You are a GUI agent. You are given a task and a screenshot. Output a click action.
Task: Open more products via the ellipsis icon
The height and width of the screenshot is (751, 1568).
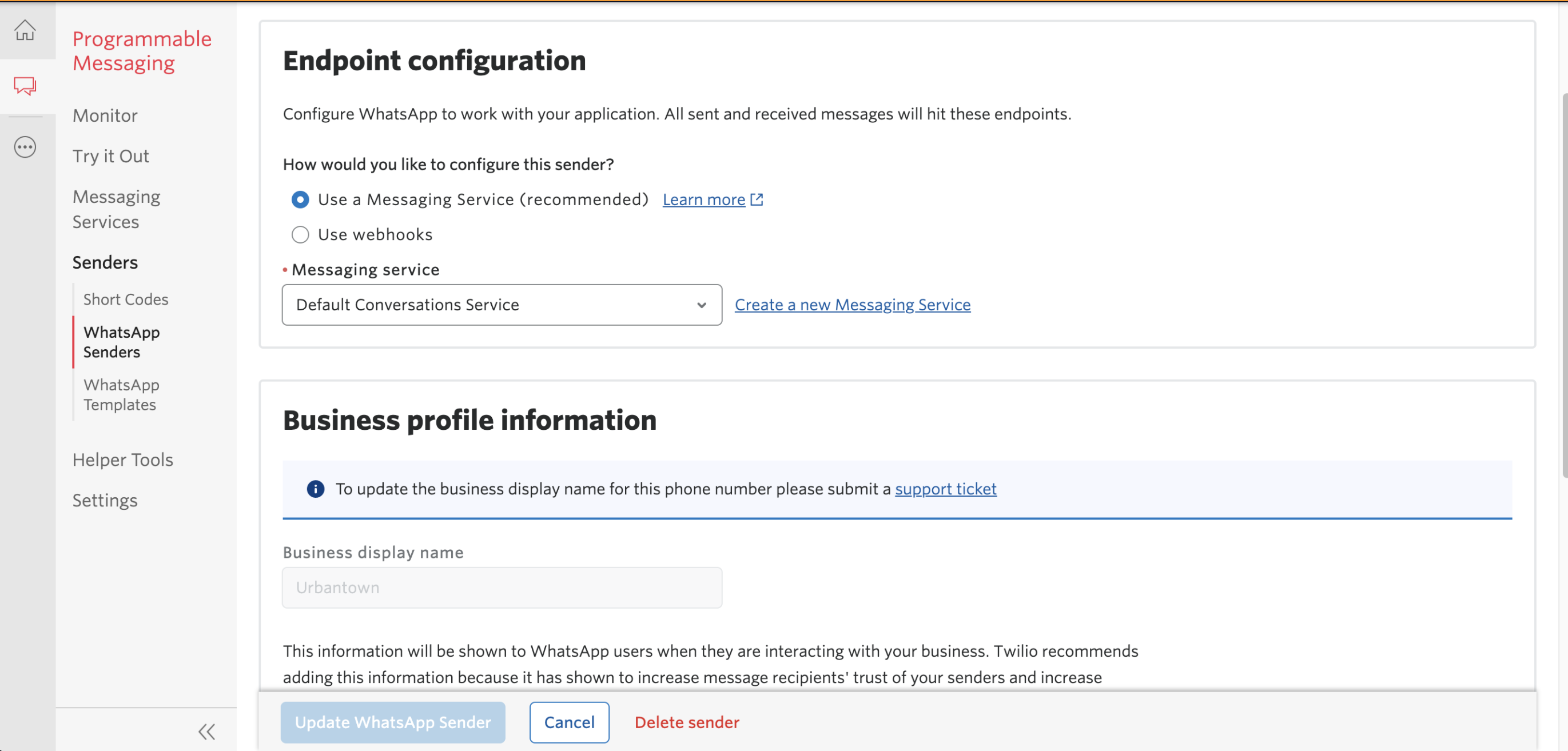[26, 146]
